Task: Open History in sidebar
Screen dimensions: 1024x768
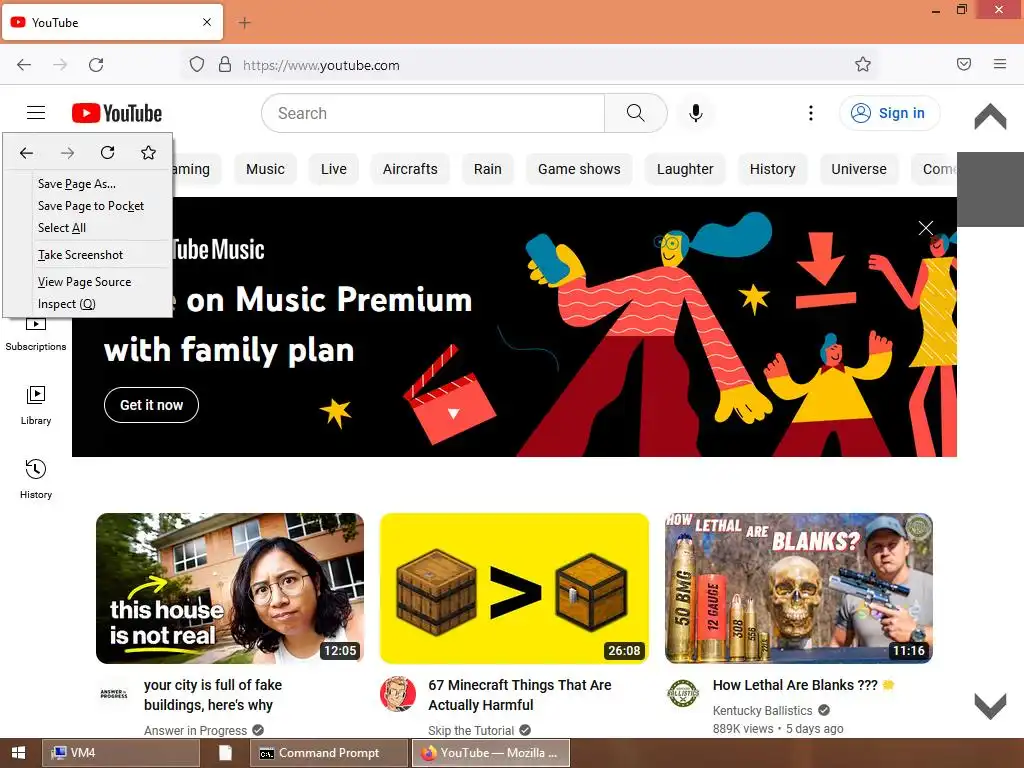Action: point(36,479)
